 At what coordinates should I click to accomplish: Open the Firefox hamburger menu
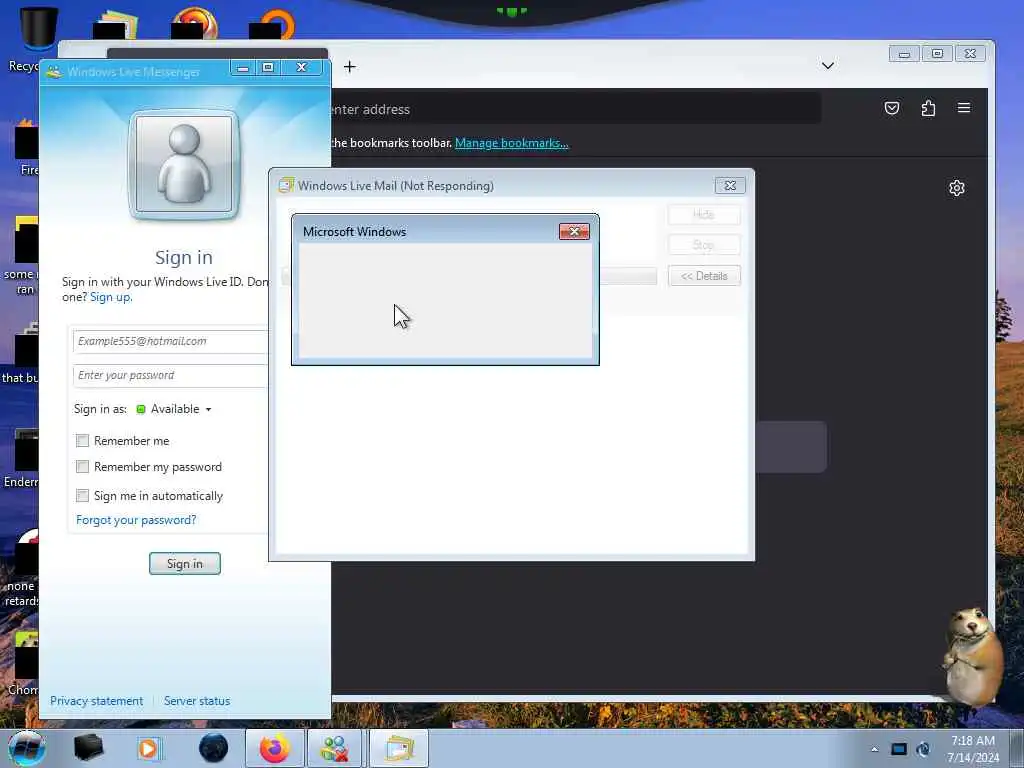point(964,108)
